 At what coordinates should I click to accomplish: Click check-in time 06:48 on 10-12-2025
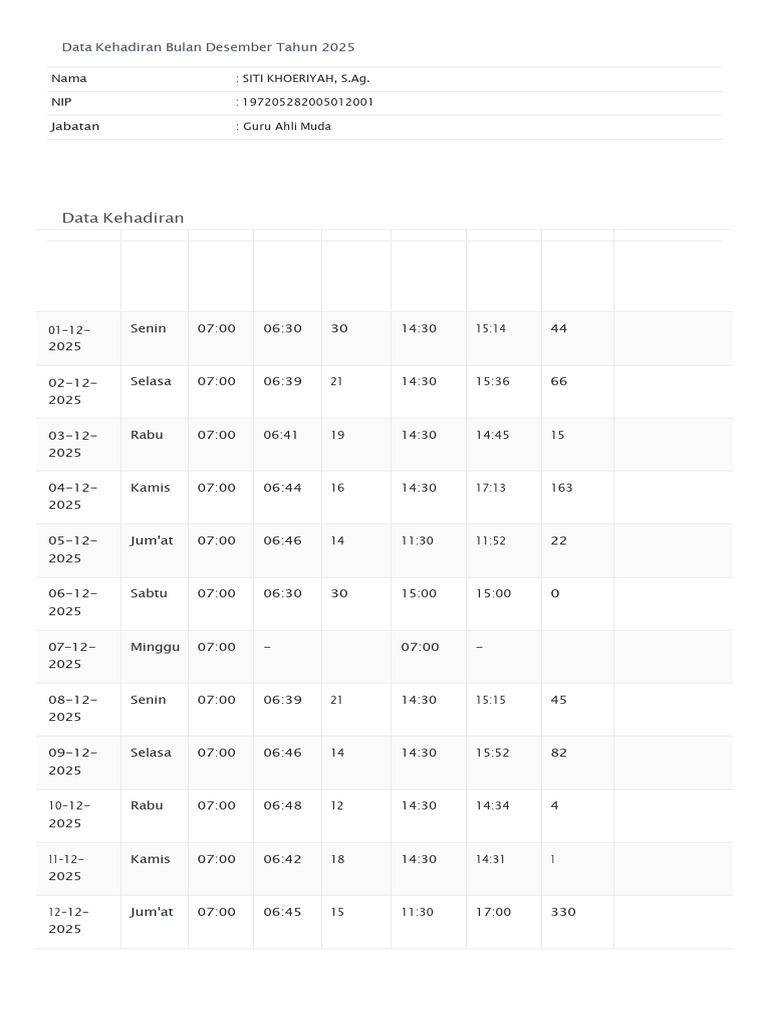pyautogui.click(x=282, y=806)
